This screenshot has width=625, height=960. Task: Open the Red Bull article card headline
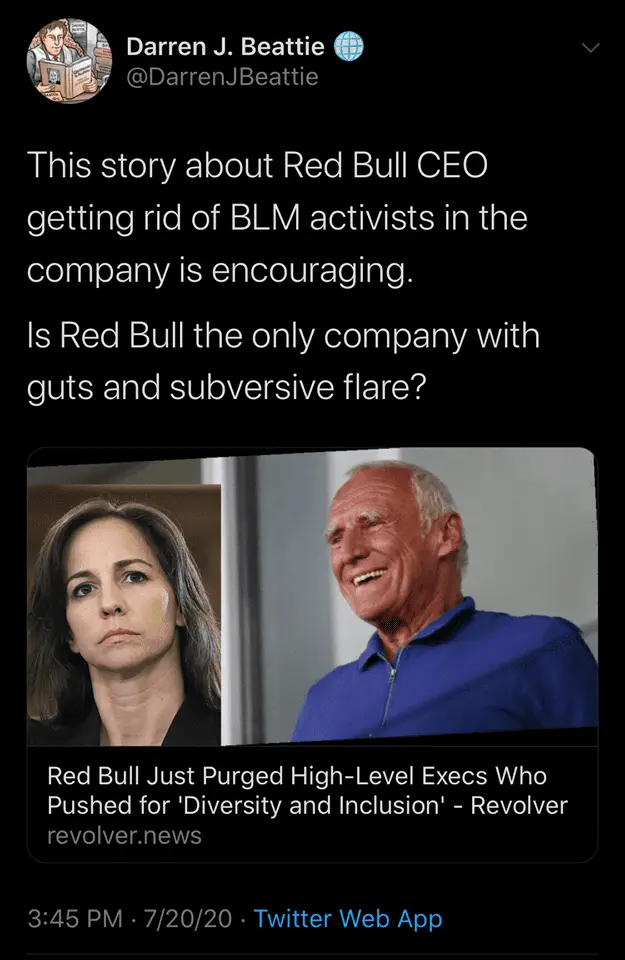(307, 790)
